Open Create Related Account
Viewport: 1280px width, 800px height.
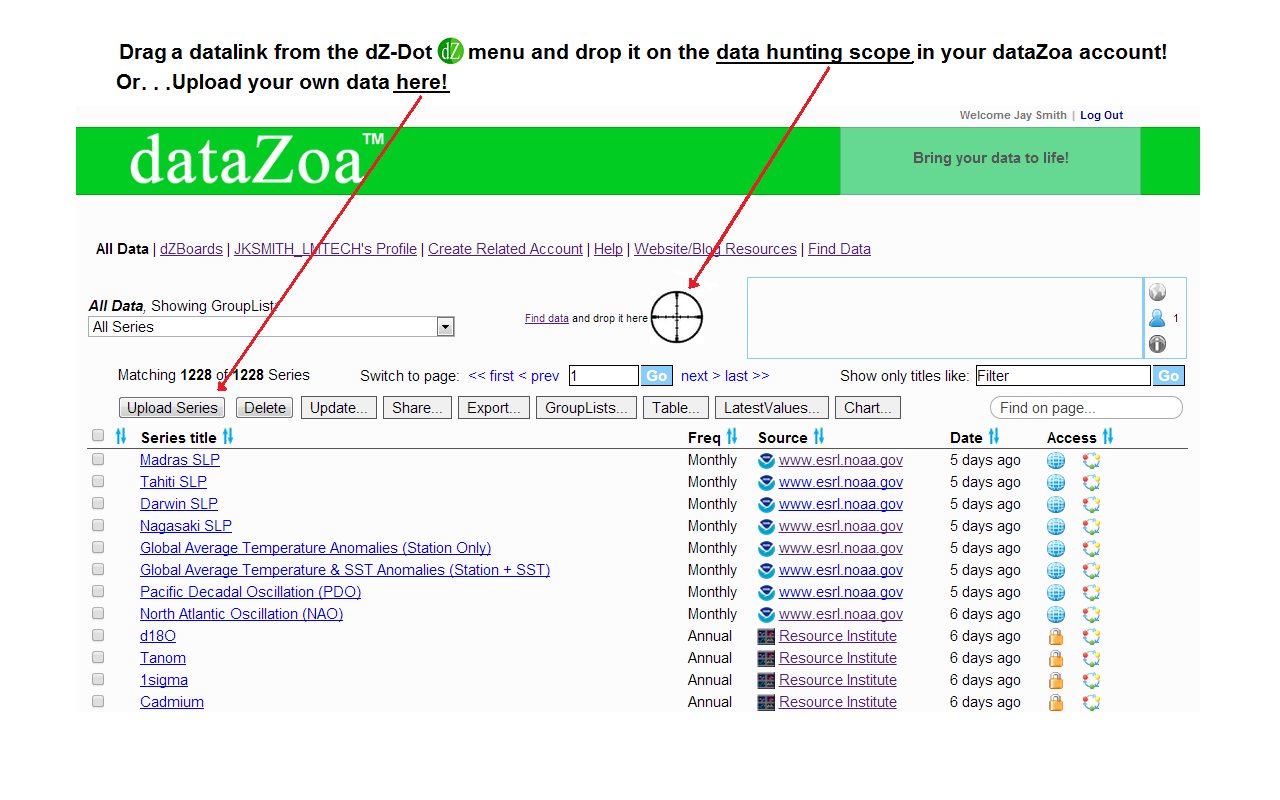505,249
